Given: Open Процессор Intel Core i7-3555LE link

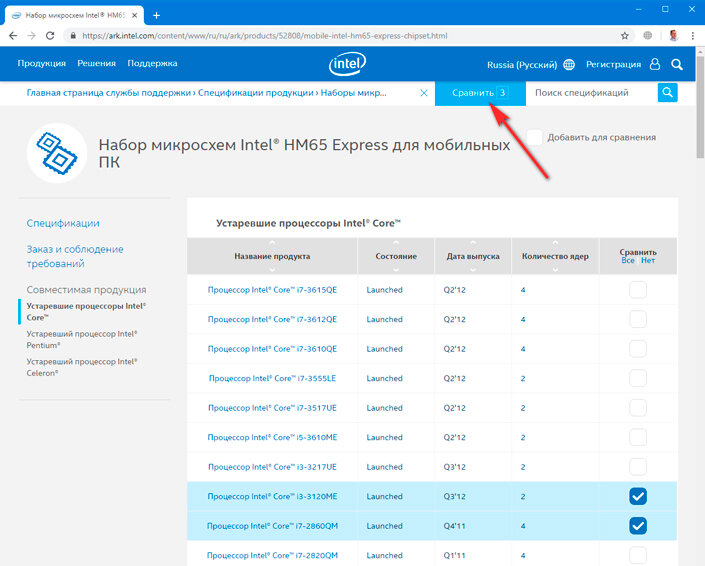Looking at the screenshot, I should coord(272,379).
